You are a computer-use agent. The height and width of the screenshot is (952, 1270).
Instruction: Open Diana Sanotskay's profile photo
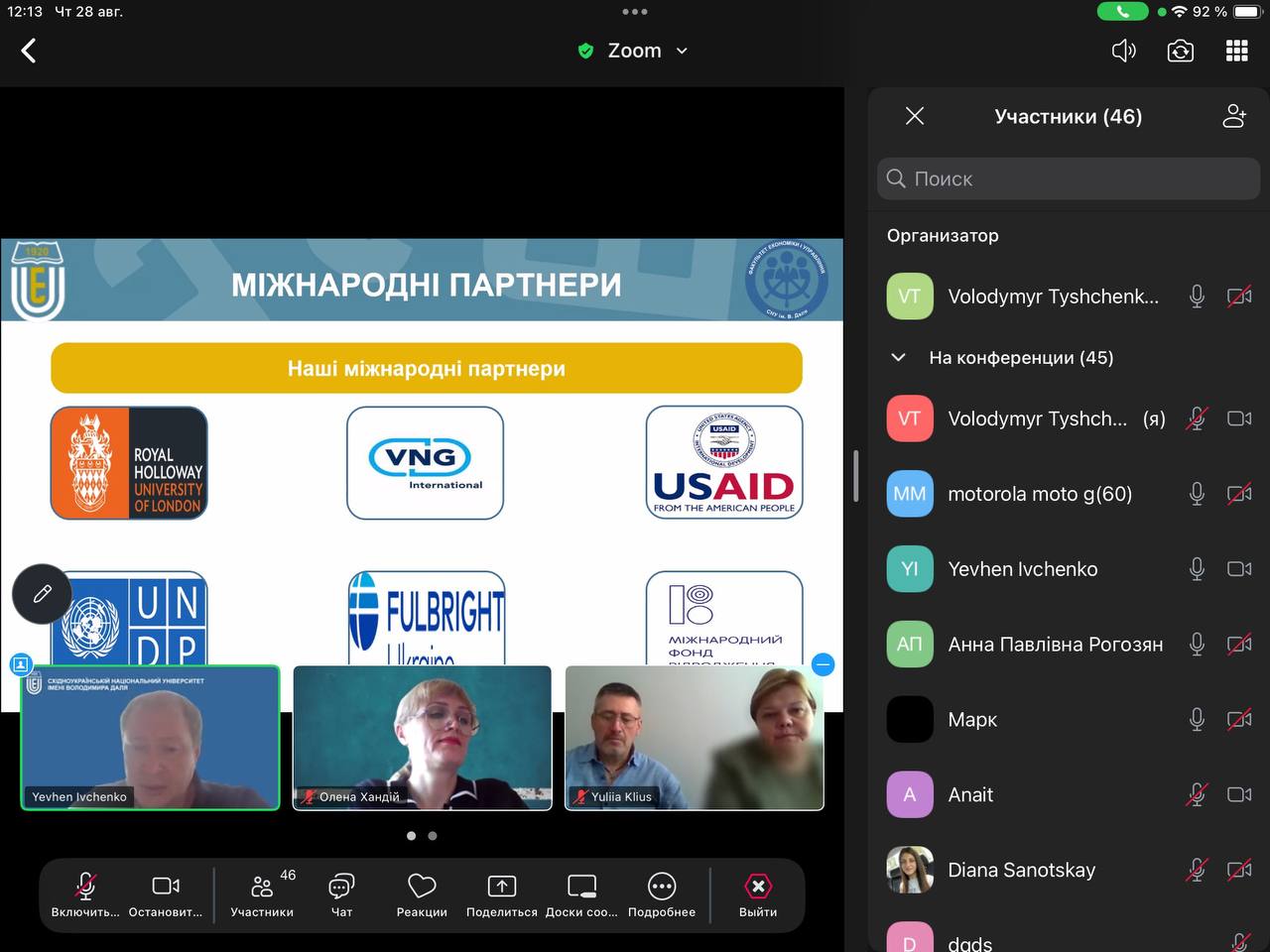point(910,870)
